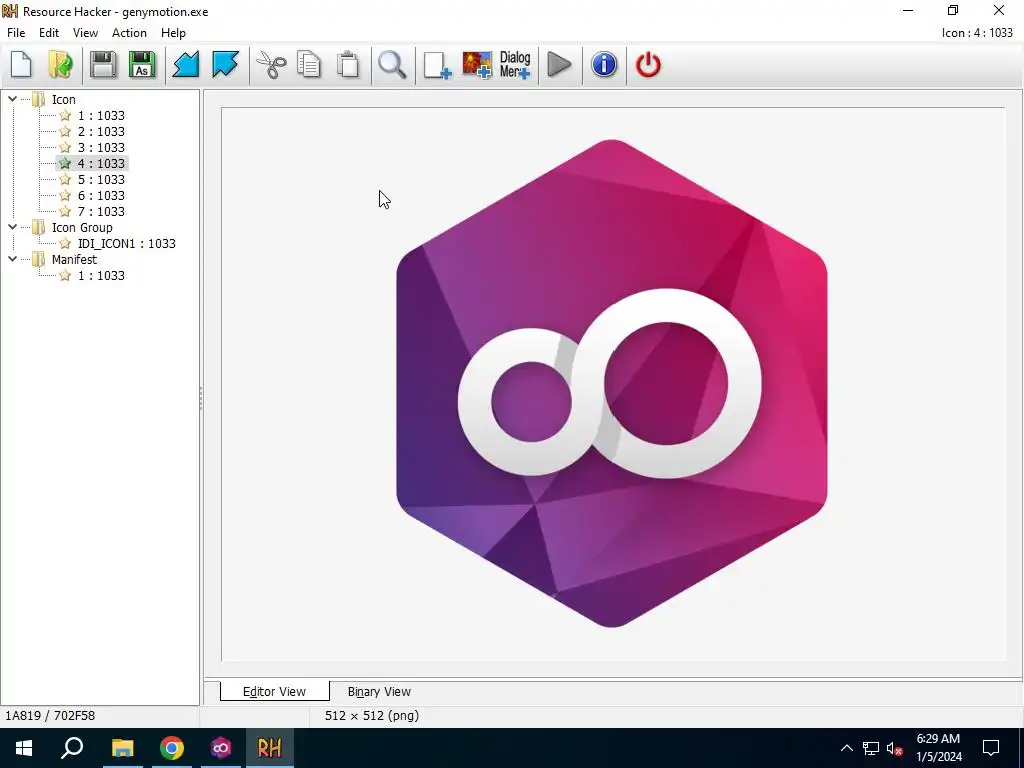This screenshot has width=1024, height=768.
Task: Open a file with the folder icon
Action: coord(61,65)
